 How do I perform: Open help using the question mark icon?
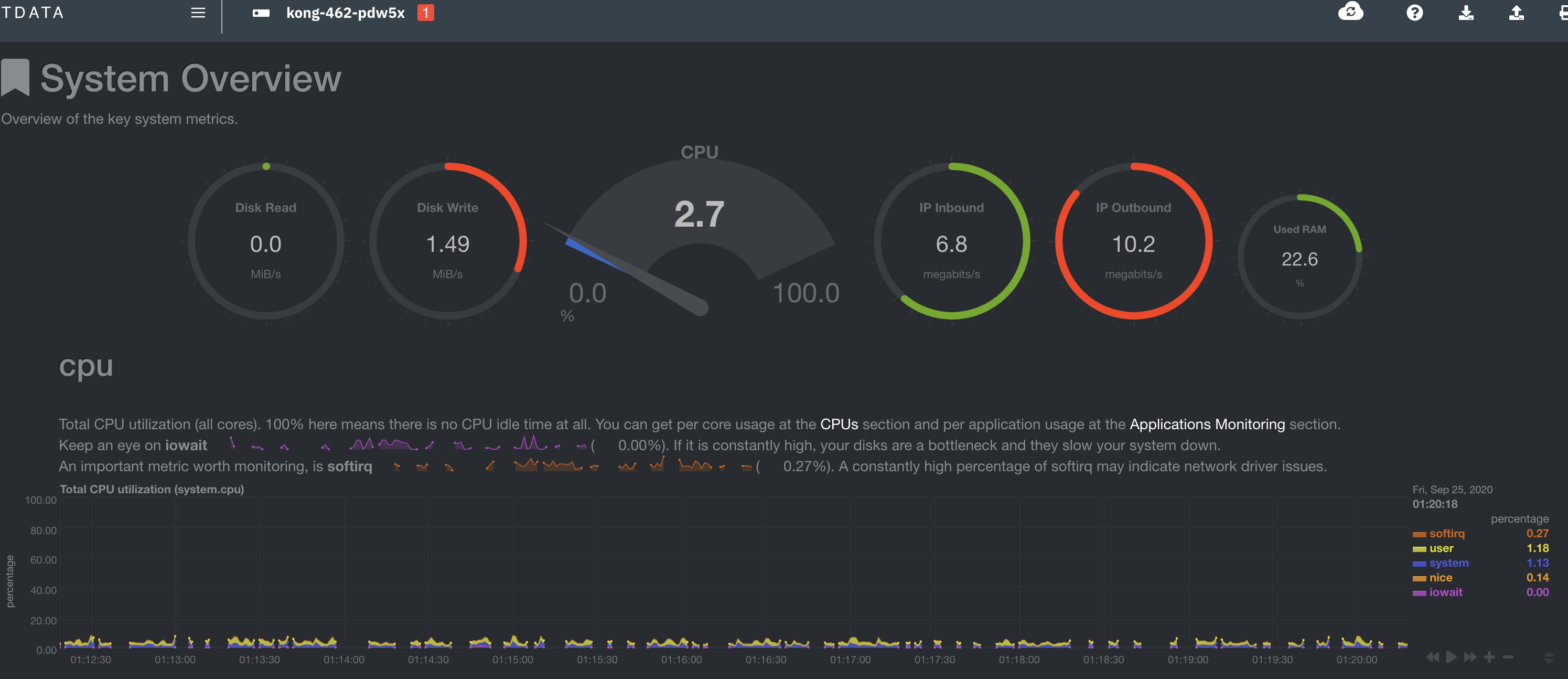(1415, 13)
